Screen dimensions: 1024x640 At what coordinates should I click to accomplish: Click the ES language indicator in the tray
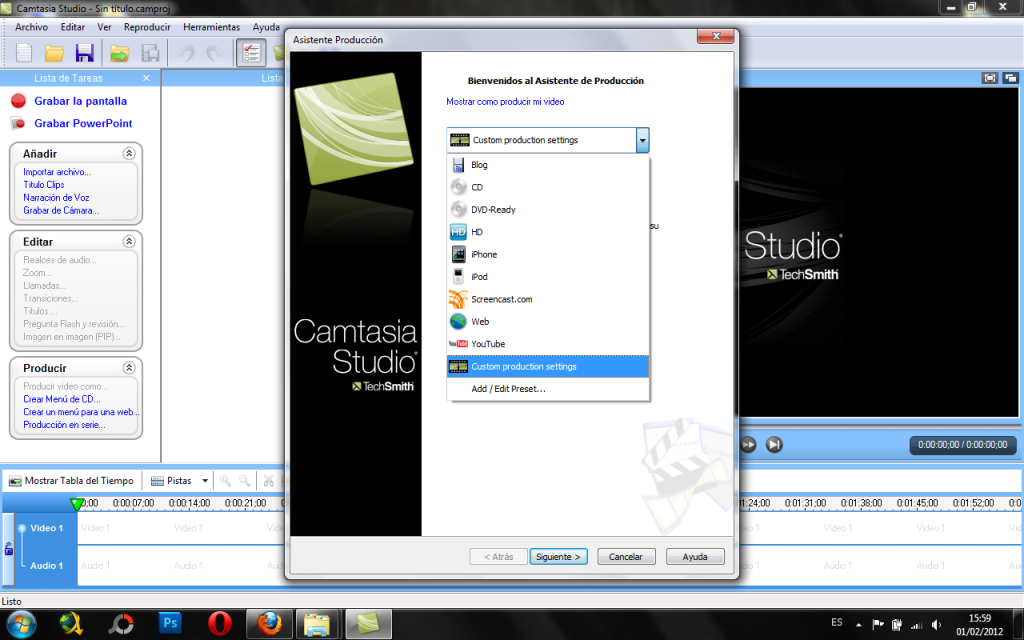click(x=837, y=622)
